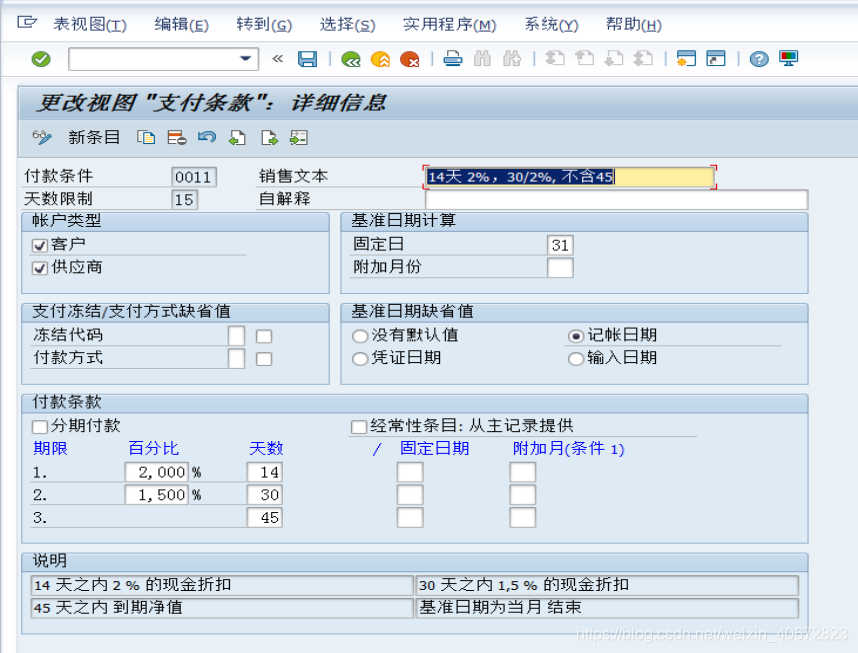This screenshot has height=653, width=858.
Task: Click the First Page icon
Action: coord(555,58)
